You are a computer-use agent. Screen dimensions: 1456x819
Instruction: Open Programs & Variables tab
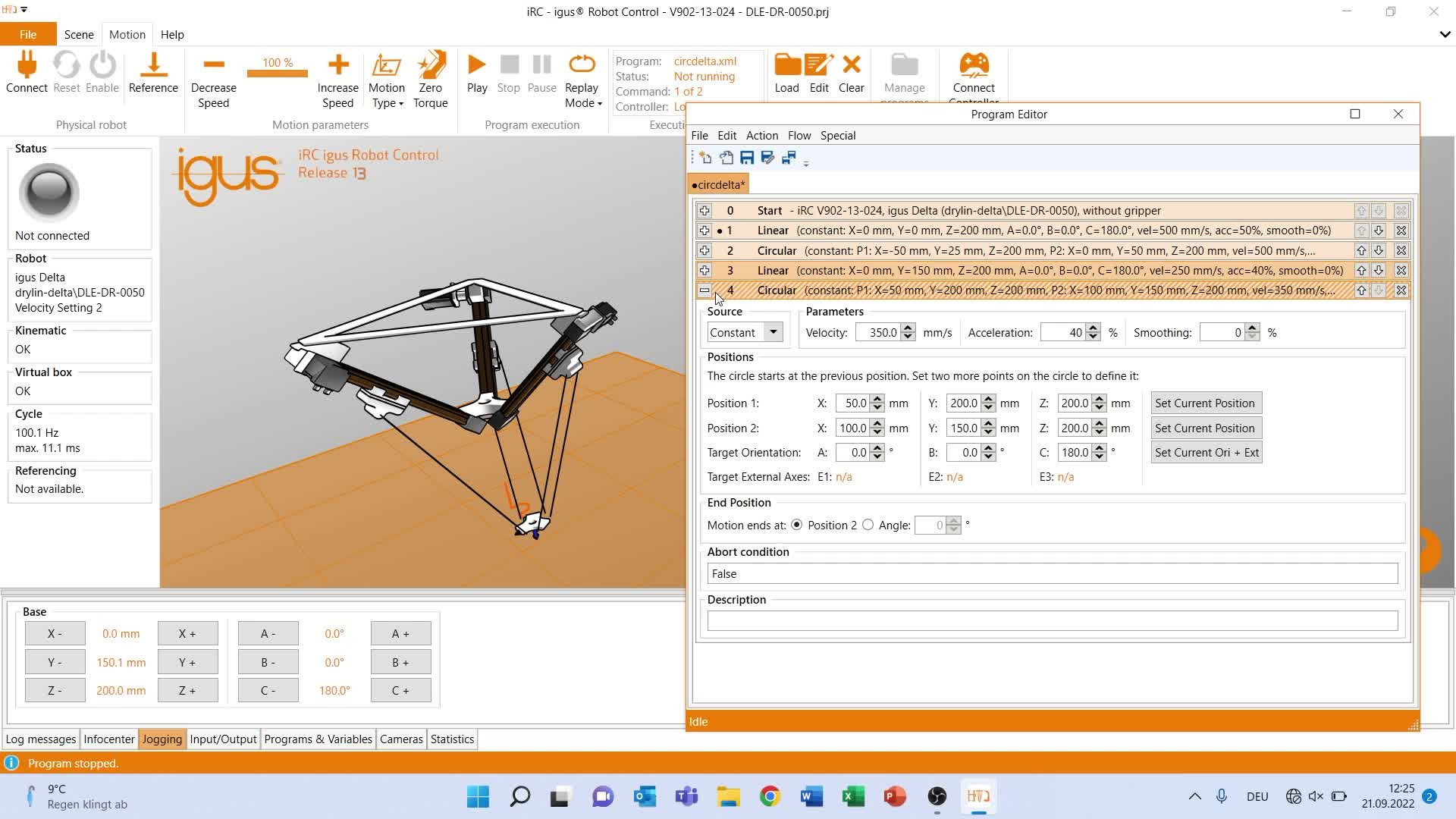pos(318,739)
